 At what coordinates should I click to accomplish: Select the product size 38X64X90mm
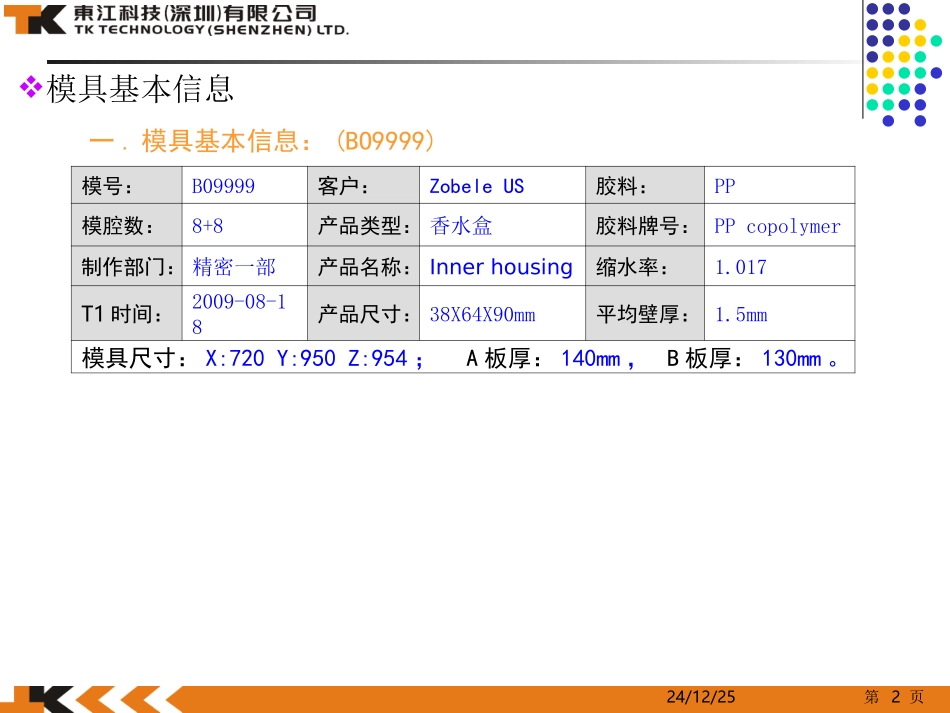[482, 314]
